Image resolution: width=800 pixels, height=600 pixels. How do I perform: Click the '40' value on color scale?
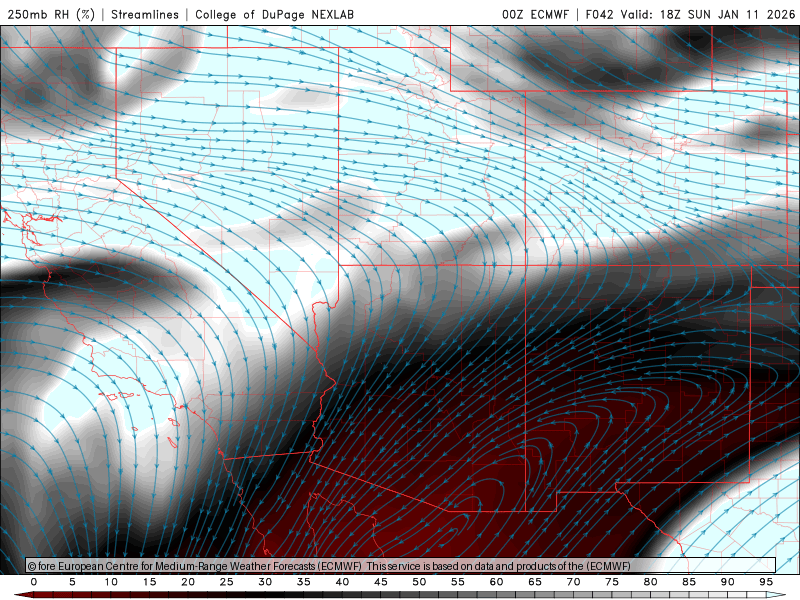click(342, 582)
